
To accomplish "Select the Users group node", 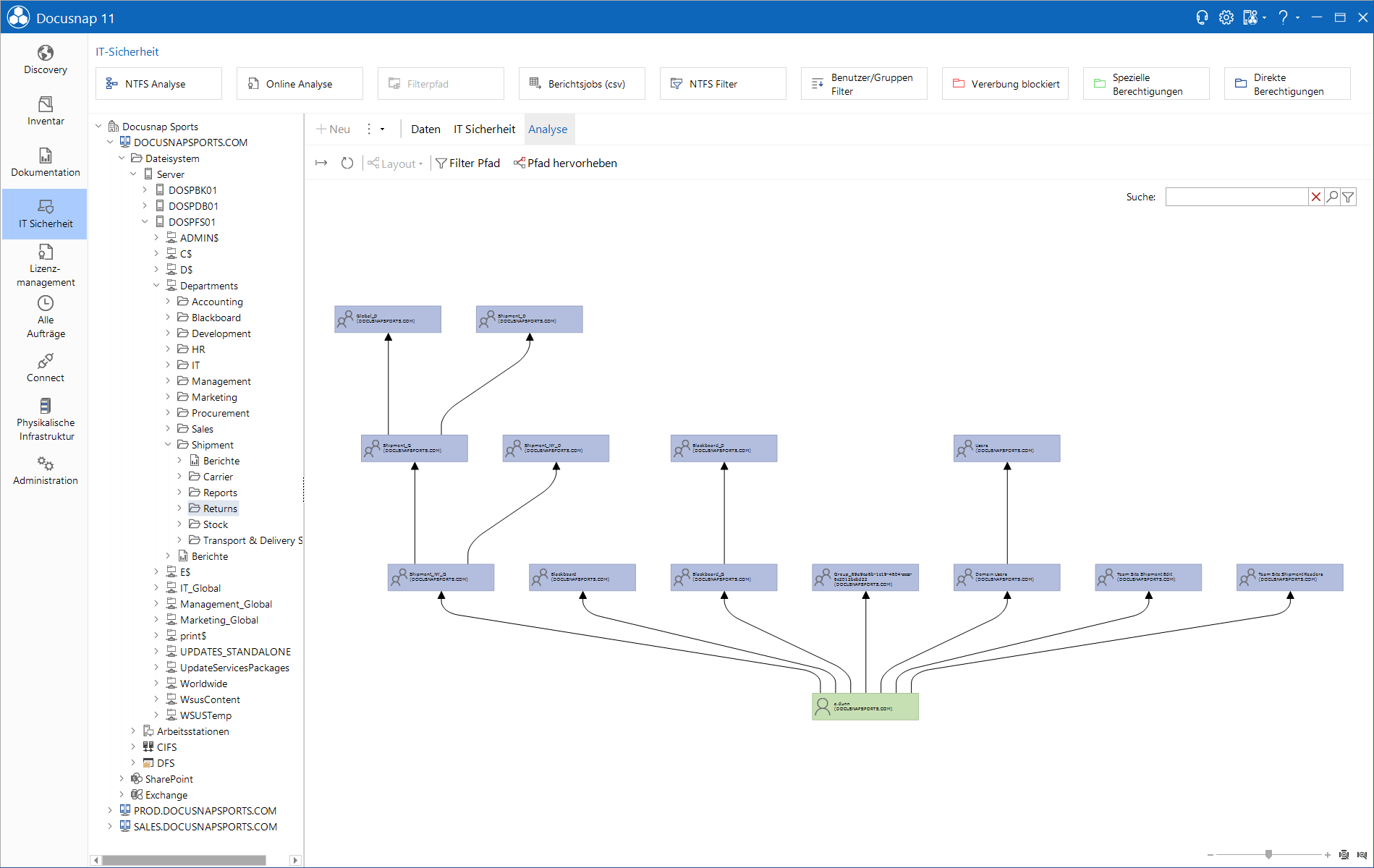I will click(1007, 448).
